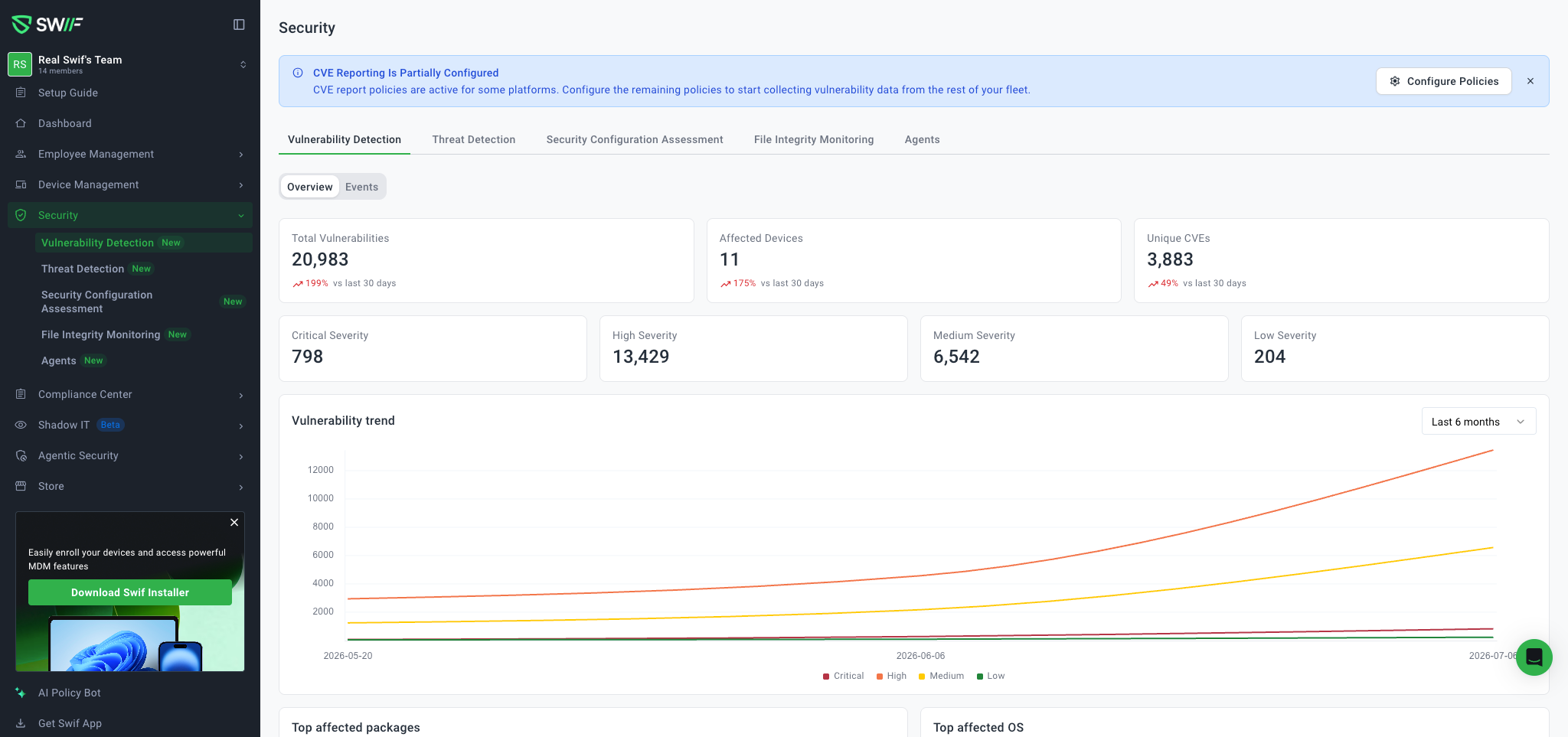
Task: Click the Get Swif App download icon
Action: 21,723
